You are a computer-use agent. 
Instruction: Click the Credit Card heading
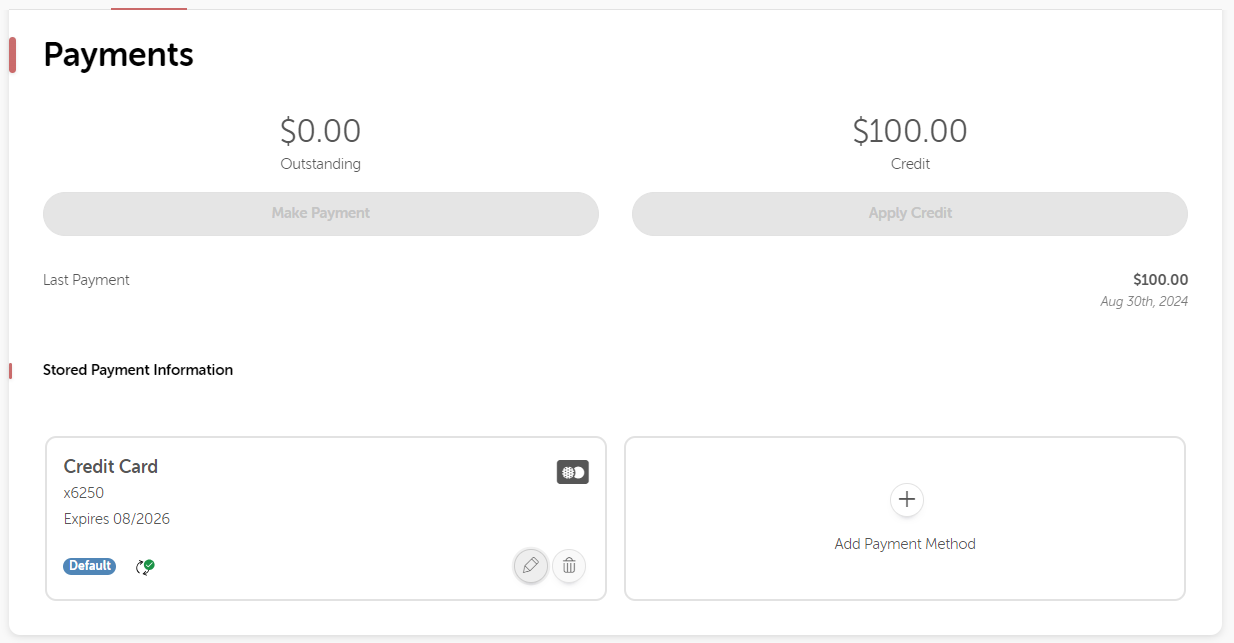[111, 466]
